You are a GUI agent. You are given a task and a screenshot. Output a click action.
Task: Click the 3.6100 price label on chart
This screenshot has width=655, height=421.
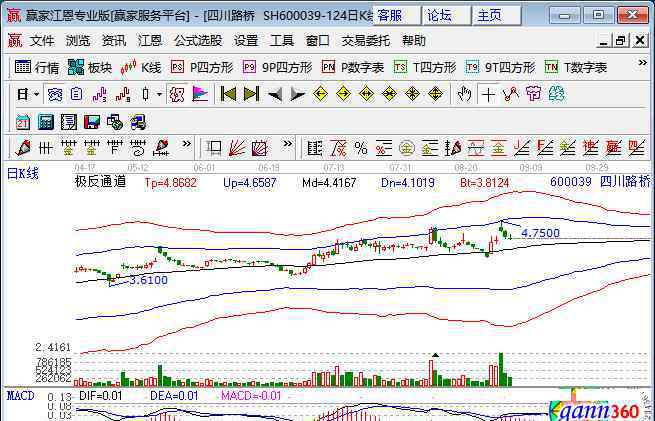tap(148, 280)
